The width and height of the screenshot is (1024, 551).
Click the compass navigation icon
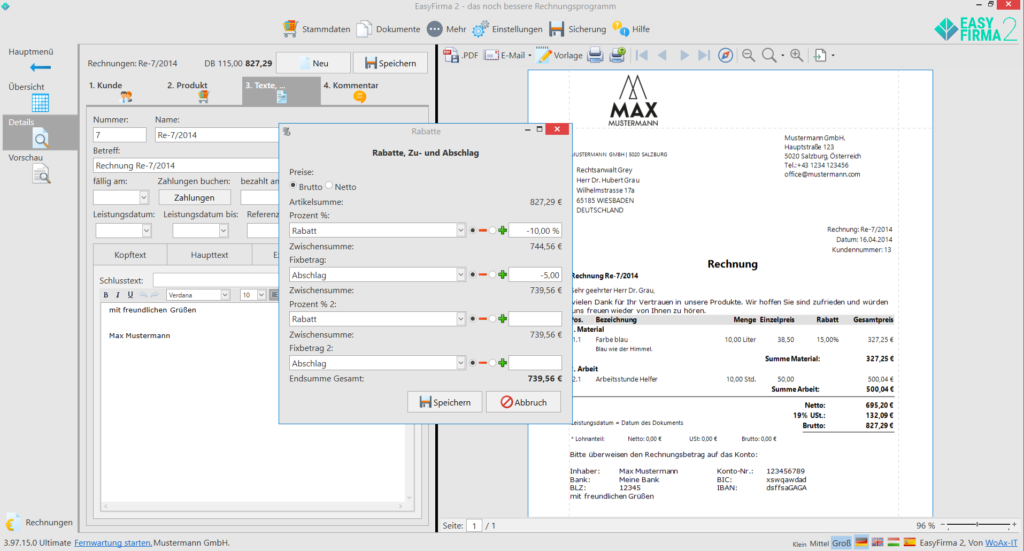coord(725,55)
